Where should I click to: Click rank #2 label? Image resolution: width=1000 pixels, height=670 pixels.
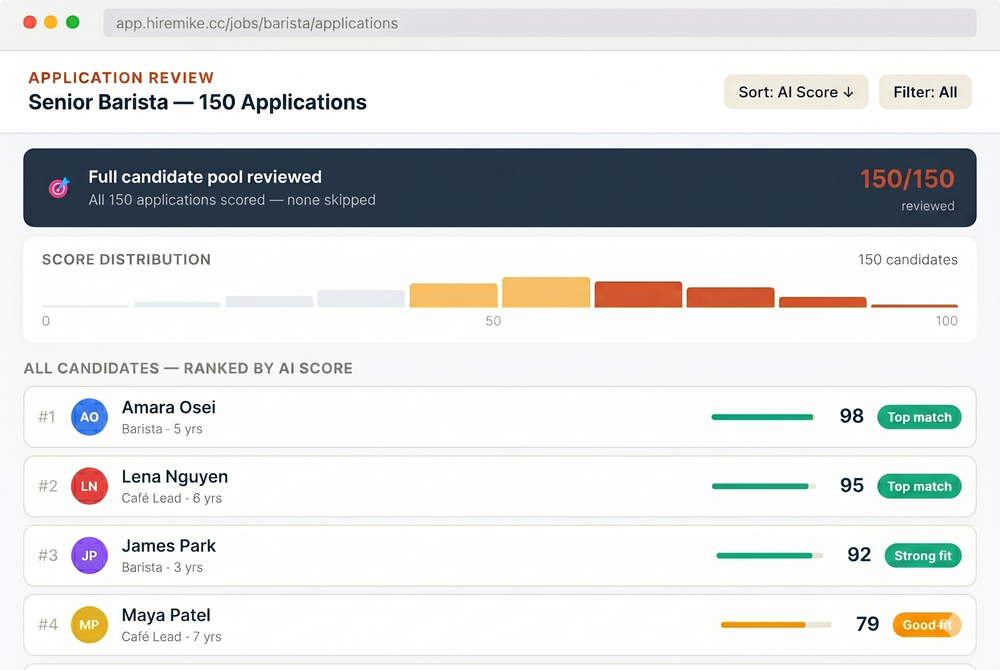coord(48,486)
